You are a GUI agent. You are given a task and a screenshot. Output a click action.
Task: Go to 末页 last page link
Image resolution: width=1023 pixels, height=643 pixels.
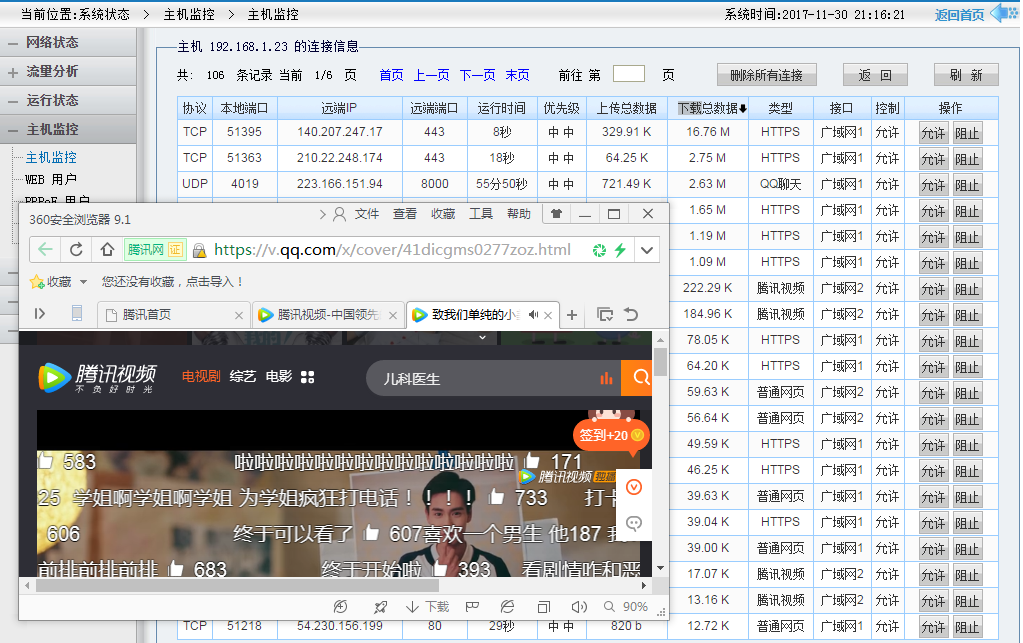tap(517, 75)
